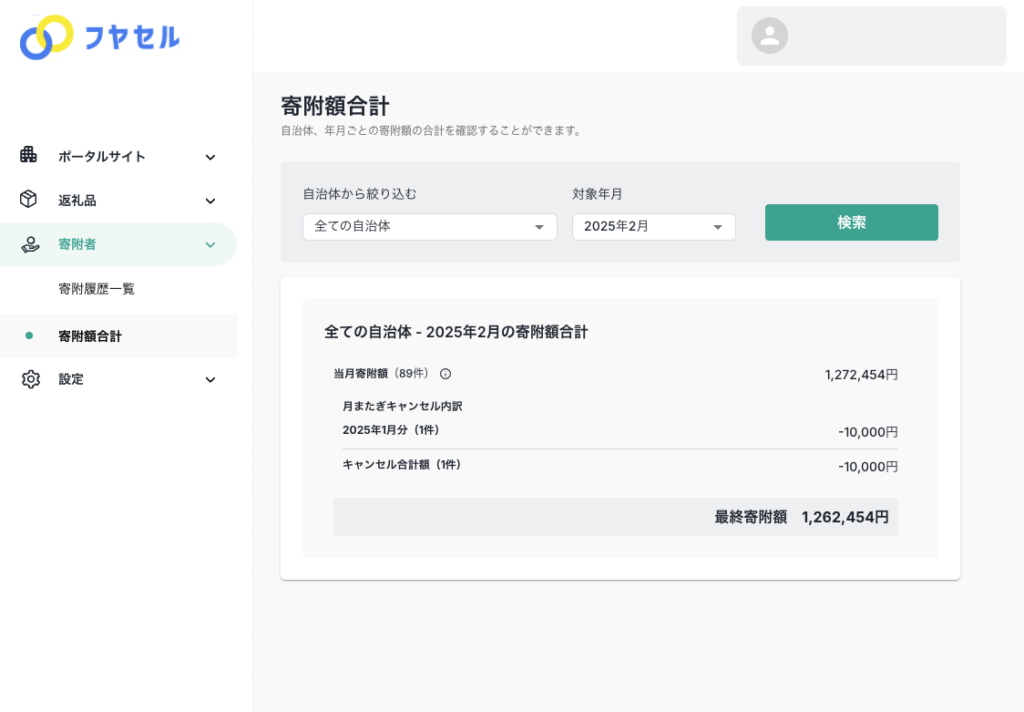Click the user avatar icon
1024x712 pixels.
769,36
